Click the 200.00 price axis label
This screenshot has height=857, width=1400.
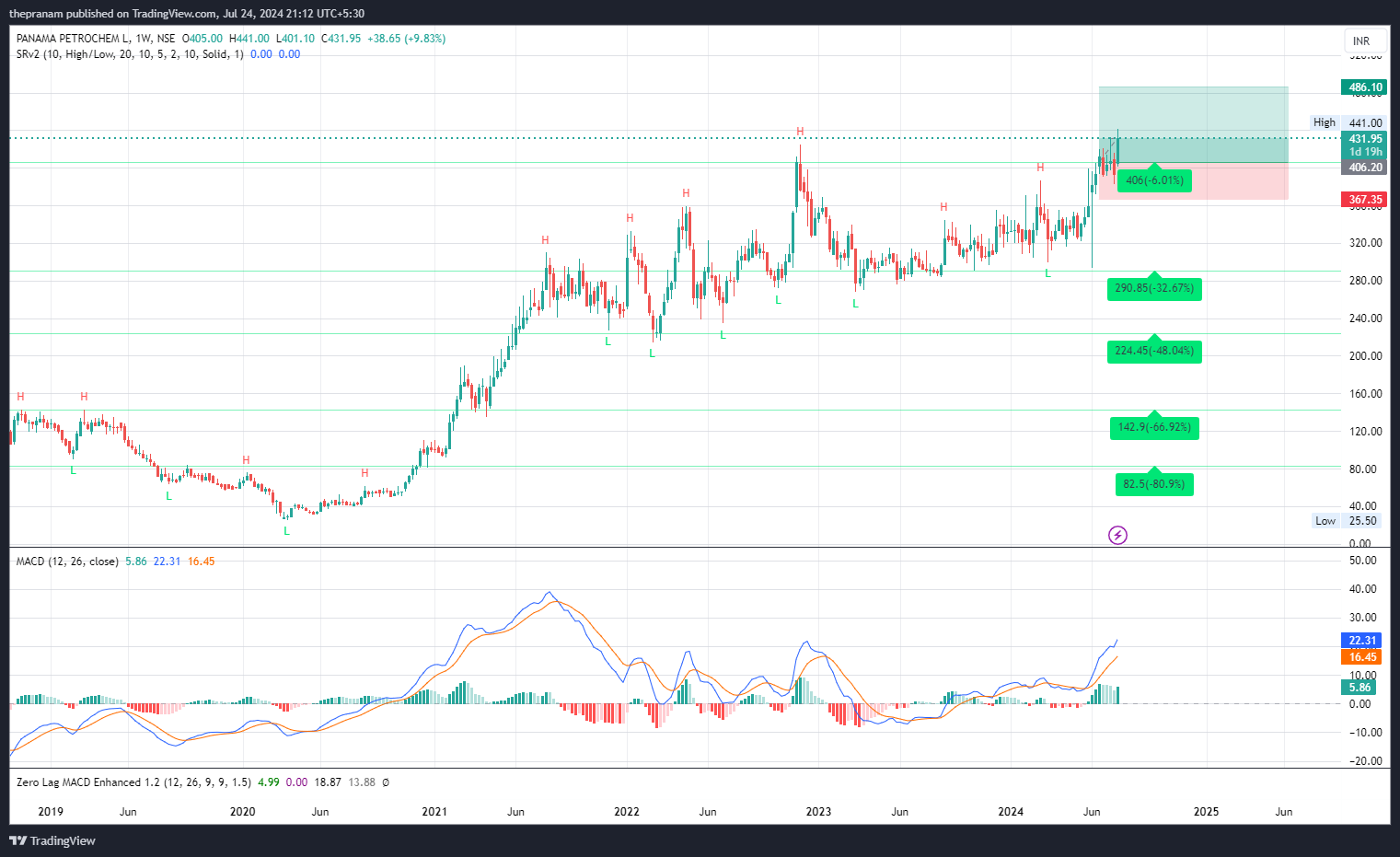click(1365, 356)
